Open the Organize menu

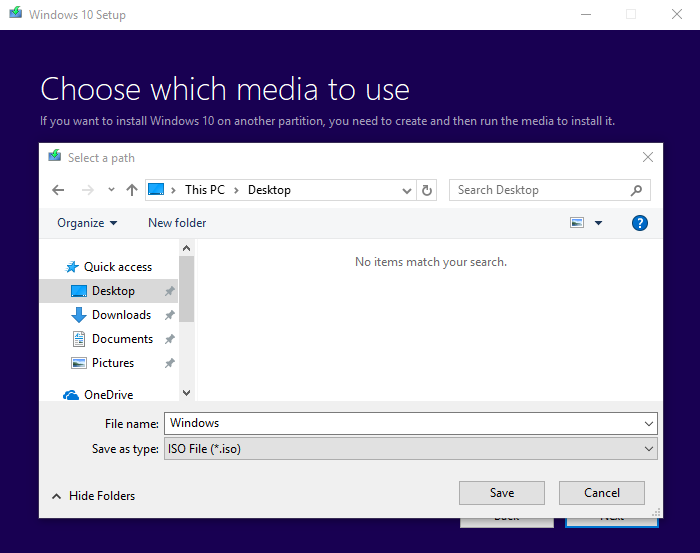(x=87, y=223)
